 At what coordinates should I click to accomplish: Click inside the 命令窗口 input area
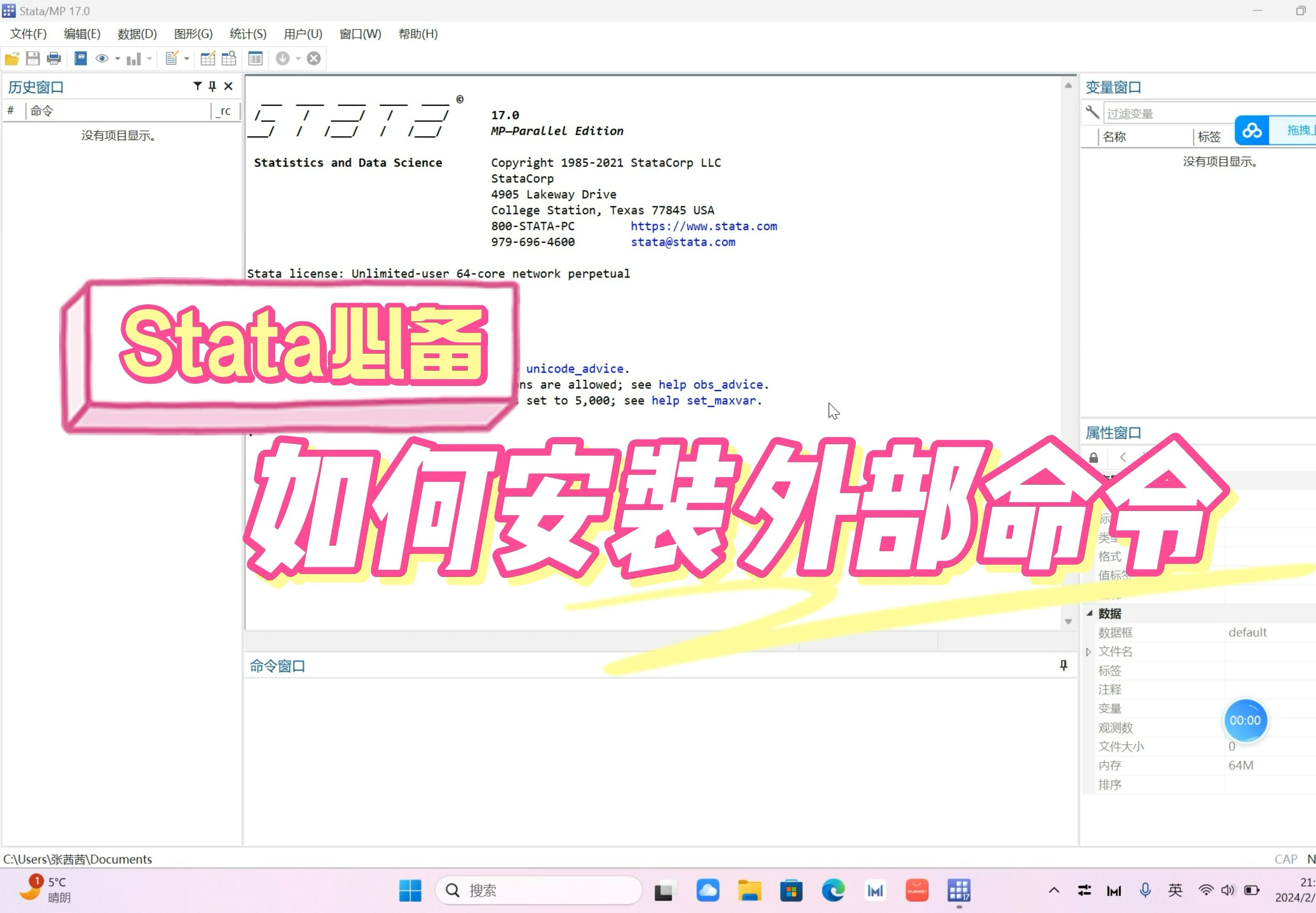[x=661, y=761]
